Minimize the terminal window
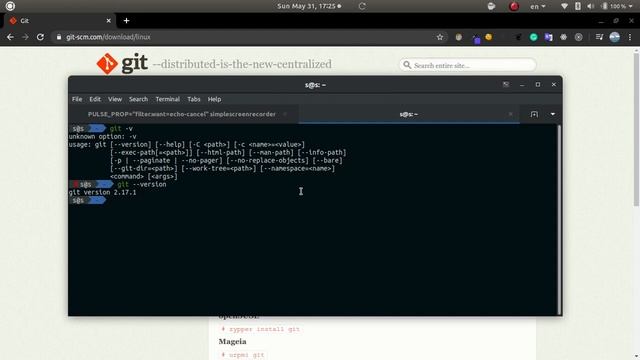This screenshot has width=640, height=360. click(x=522, y=84)
